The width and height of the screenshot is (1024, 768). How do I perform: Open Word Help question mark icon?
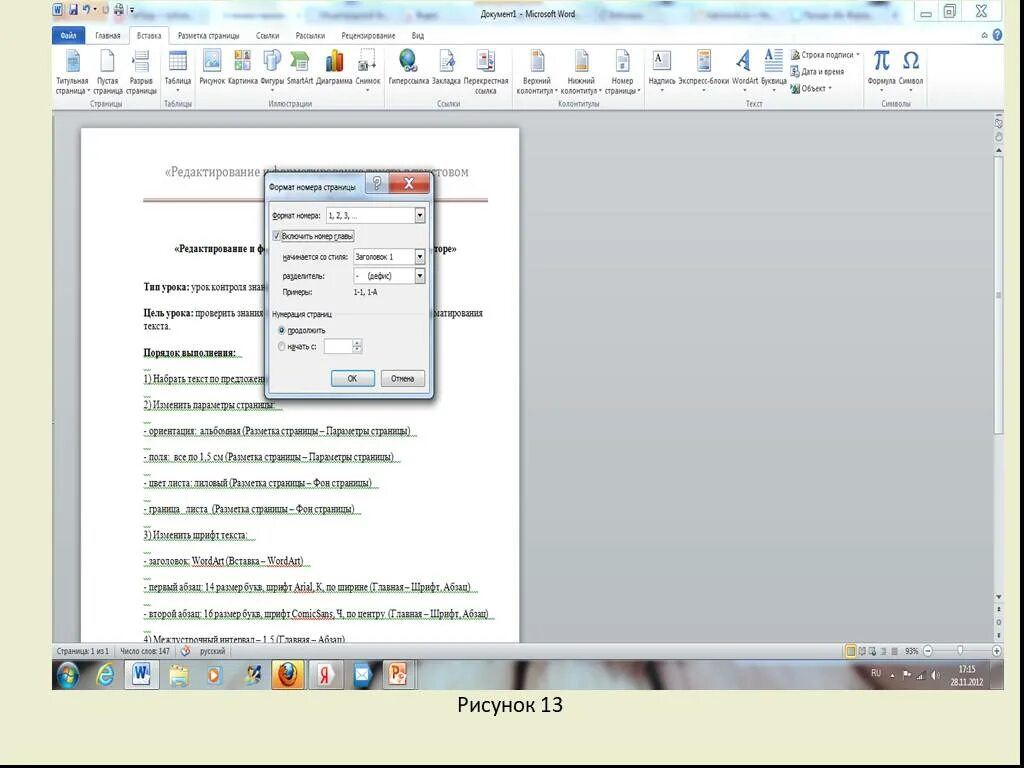(997, 35)
